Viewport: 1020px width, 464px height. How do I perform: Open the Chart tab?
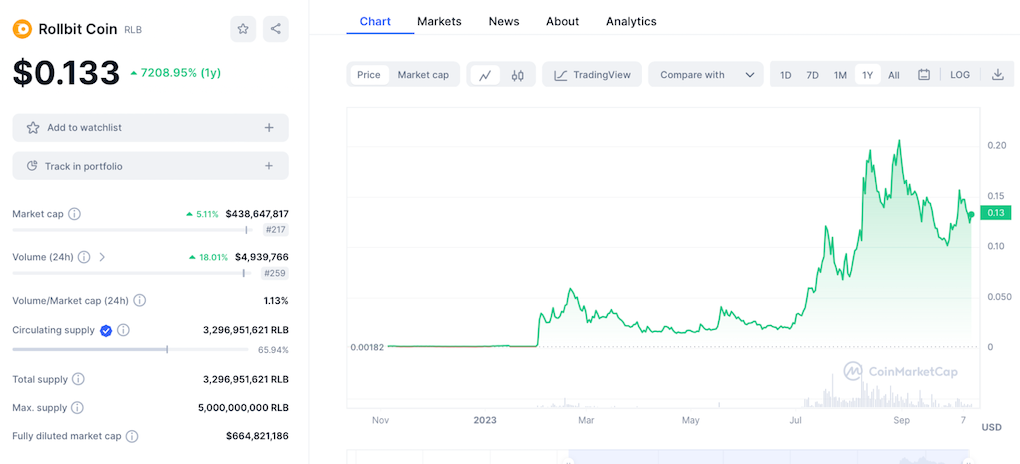(375, 21)
